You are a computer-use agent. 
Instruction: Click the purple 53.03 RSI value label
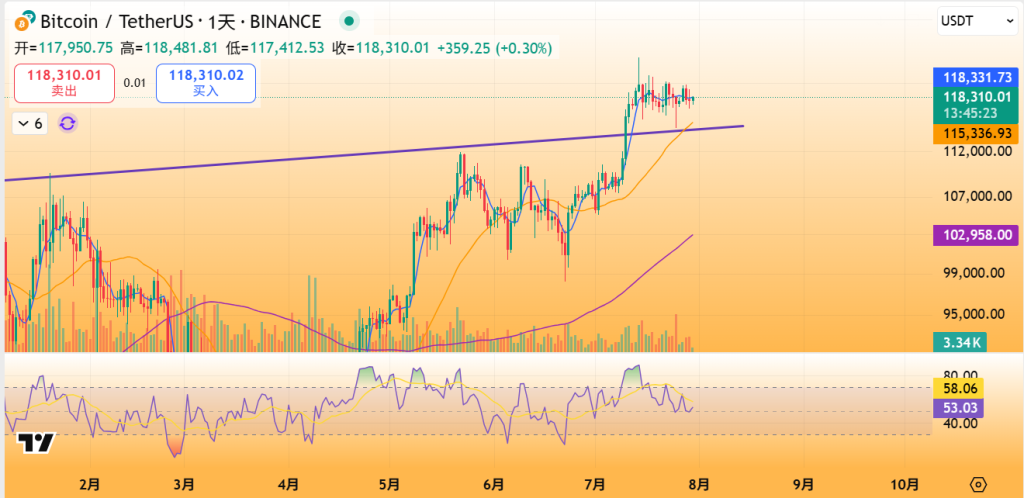[x=957, y=407]
